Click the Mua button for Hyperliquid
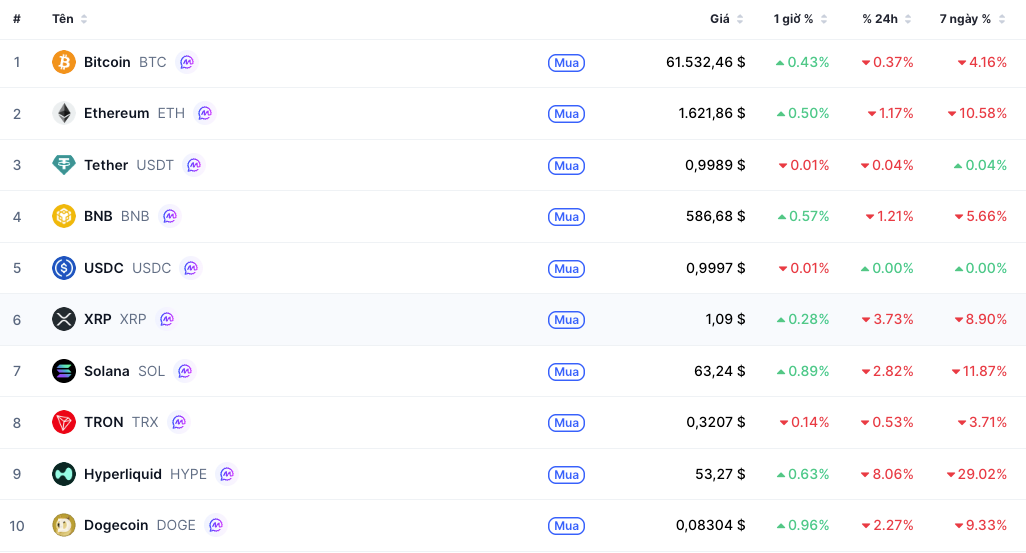The image size is (1026, 553). [x=566, y=474]
